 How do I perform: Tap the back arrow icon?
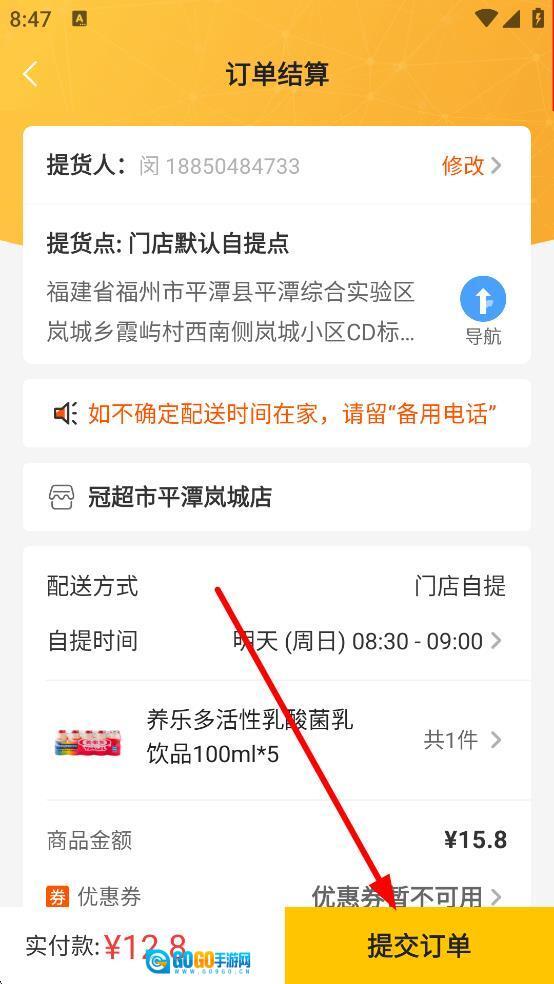click(x=30, y=74)
